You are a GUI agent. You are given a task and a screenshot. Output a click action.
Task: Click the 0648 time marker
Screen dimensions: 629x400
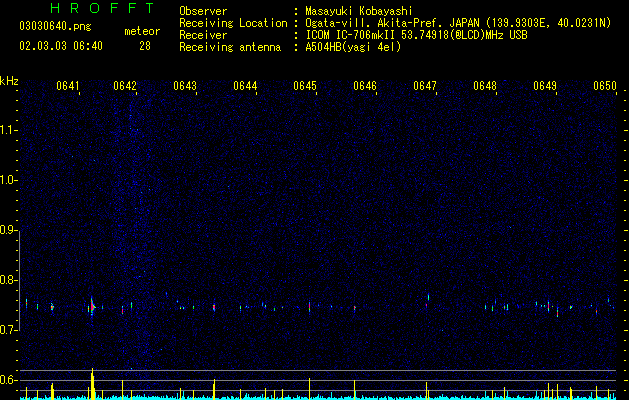pyautogui.click(x=485, y=86)
